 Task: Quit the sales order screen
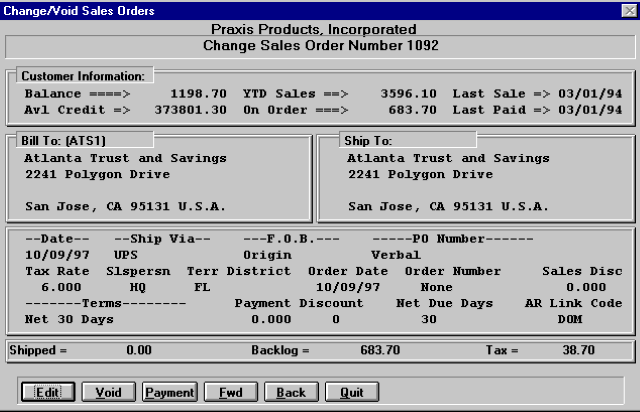point(352,392)
